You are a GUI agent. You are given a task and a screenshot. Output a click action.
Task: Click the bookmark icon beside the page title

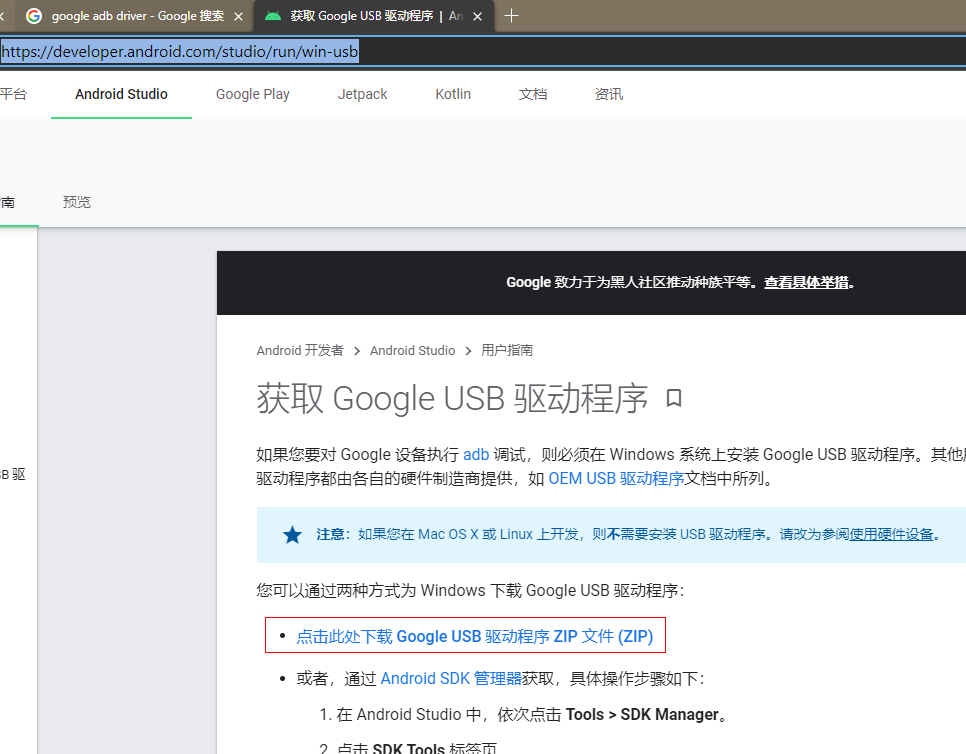click(675, 398)
